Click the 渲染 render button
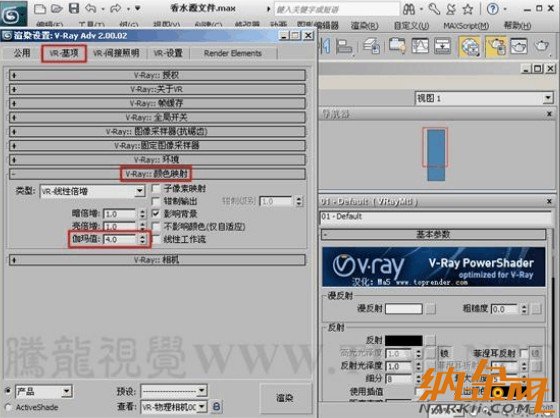 (x=285, y=398)
